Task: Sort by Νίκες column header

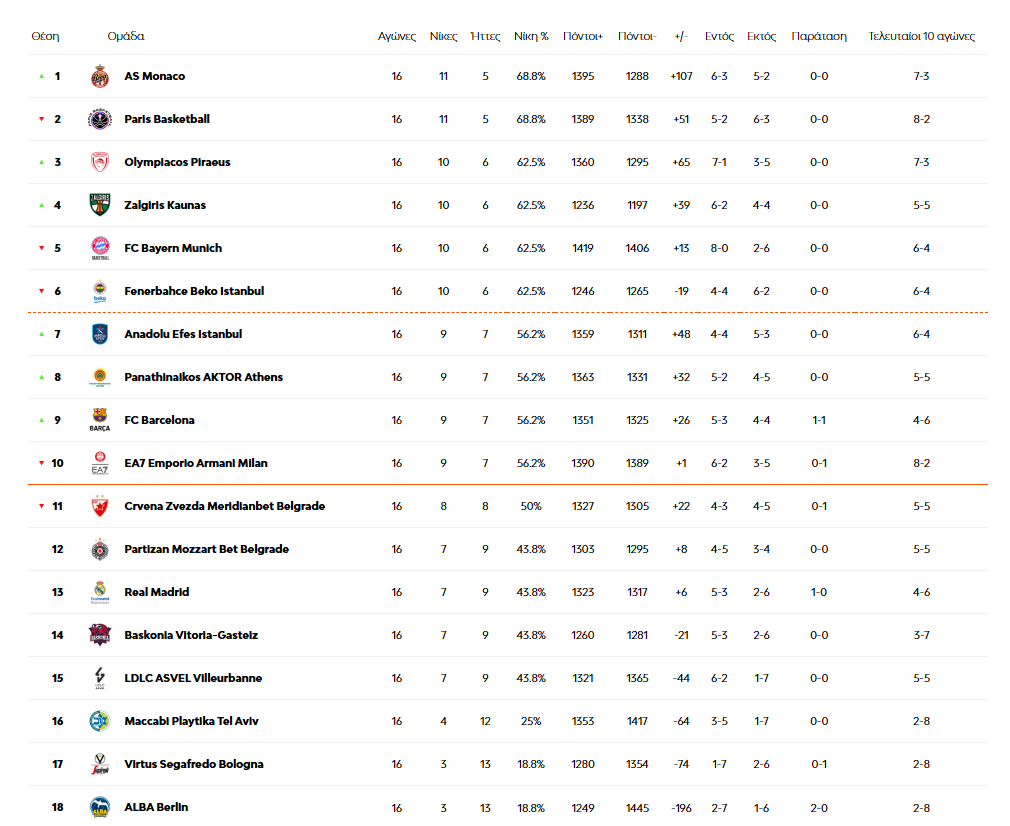Action: (x=443, y=36)
